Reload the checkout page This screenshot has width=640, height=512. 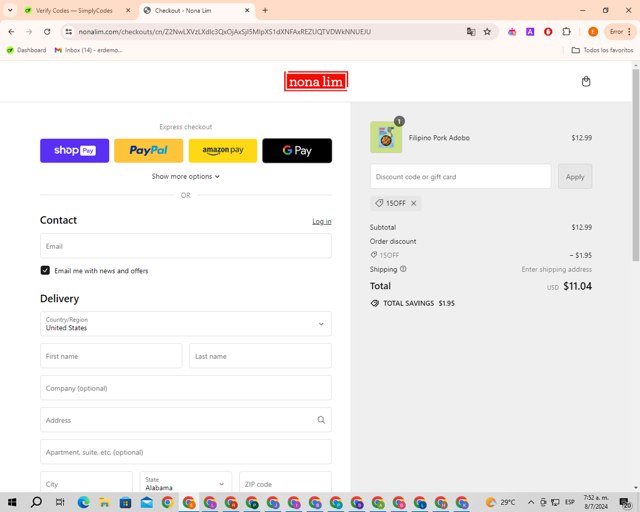point(47,31)
